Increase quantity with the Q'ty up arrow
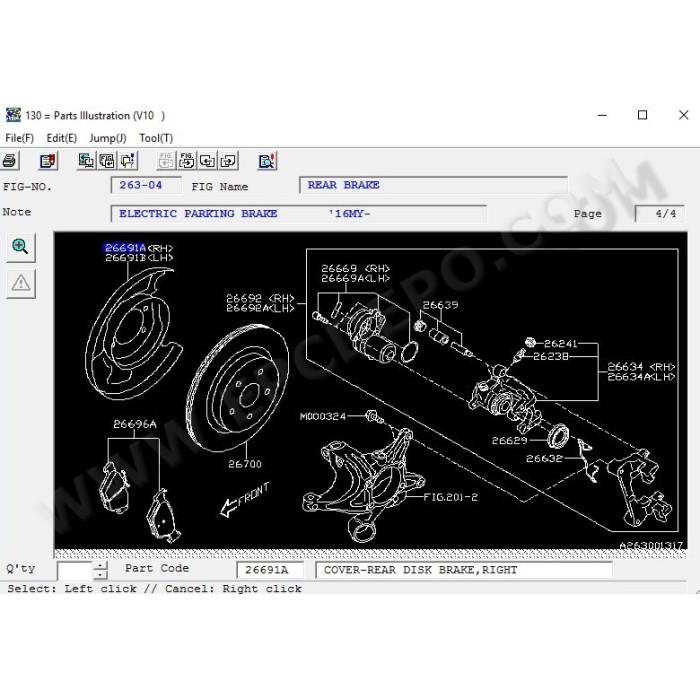Screen dimensions: 700x700 [100, 566]
